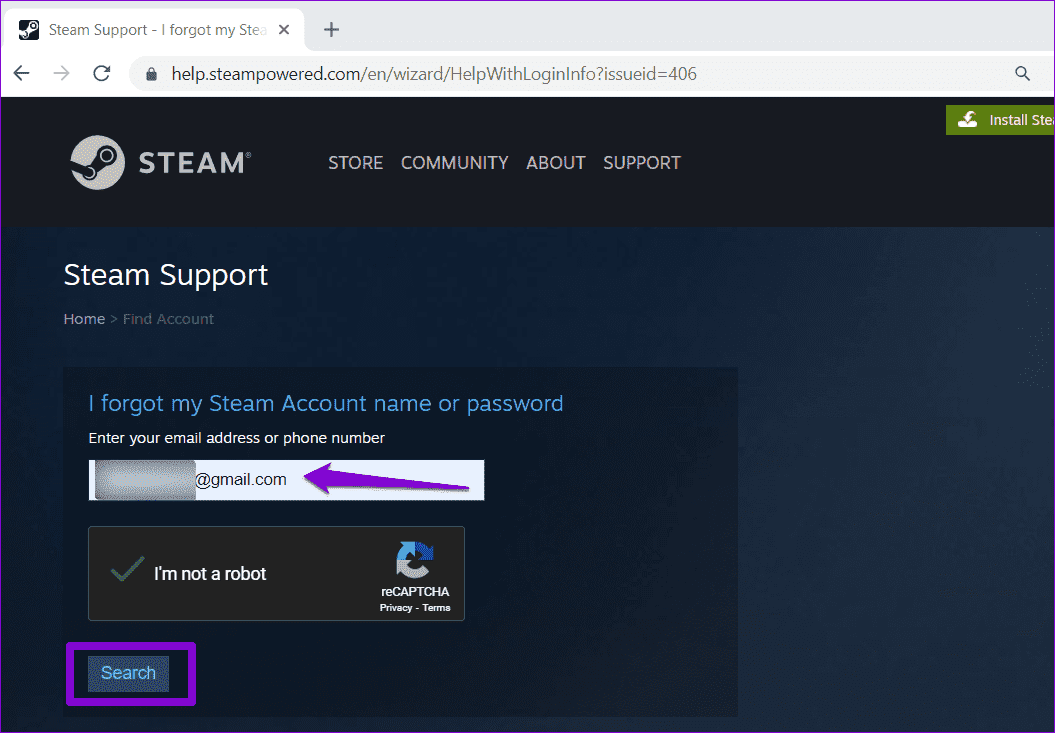Open the COMMUNITY menu
Viewport: 1055px width, 733px height.
point(454,163)
